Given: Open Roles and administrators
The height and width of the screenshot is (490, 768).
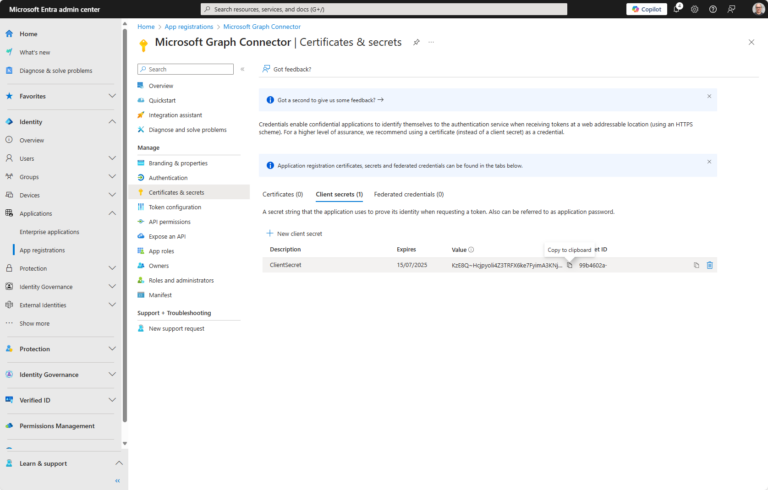Looking at the screenshot, I should [181, 281].
